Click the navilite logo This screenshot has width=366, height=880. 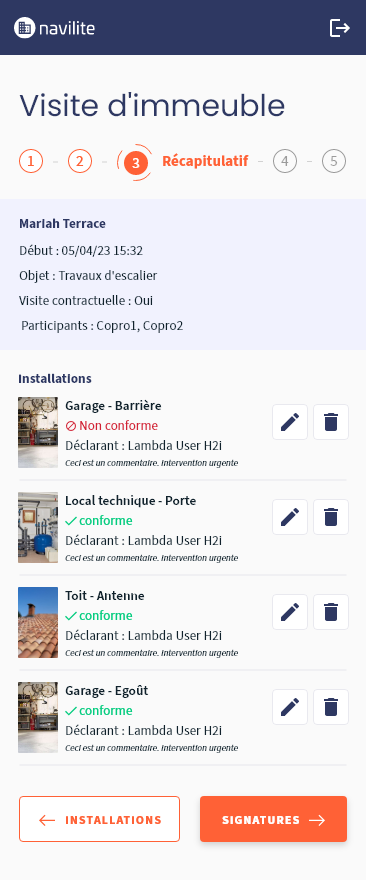54,28
